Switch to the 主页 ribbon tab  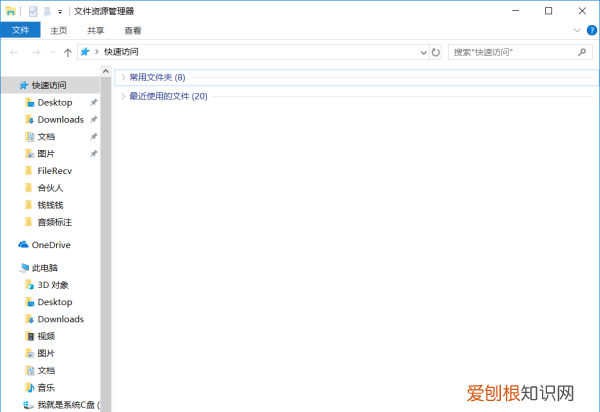point(58,31)
